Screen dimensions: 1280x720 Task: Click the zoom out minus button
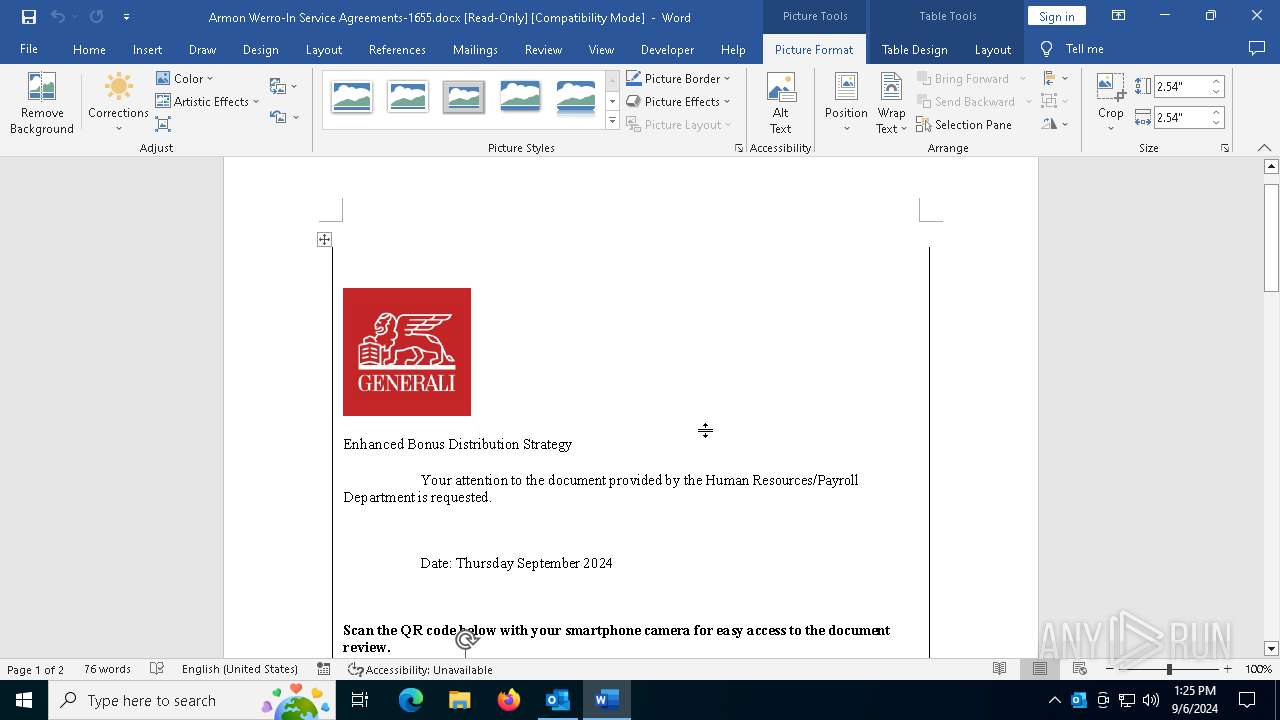[x=1110, y=669]
